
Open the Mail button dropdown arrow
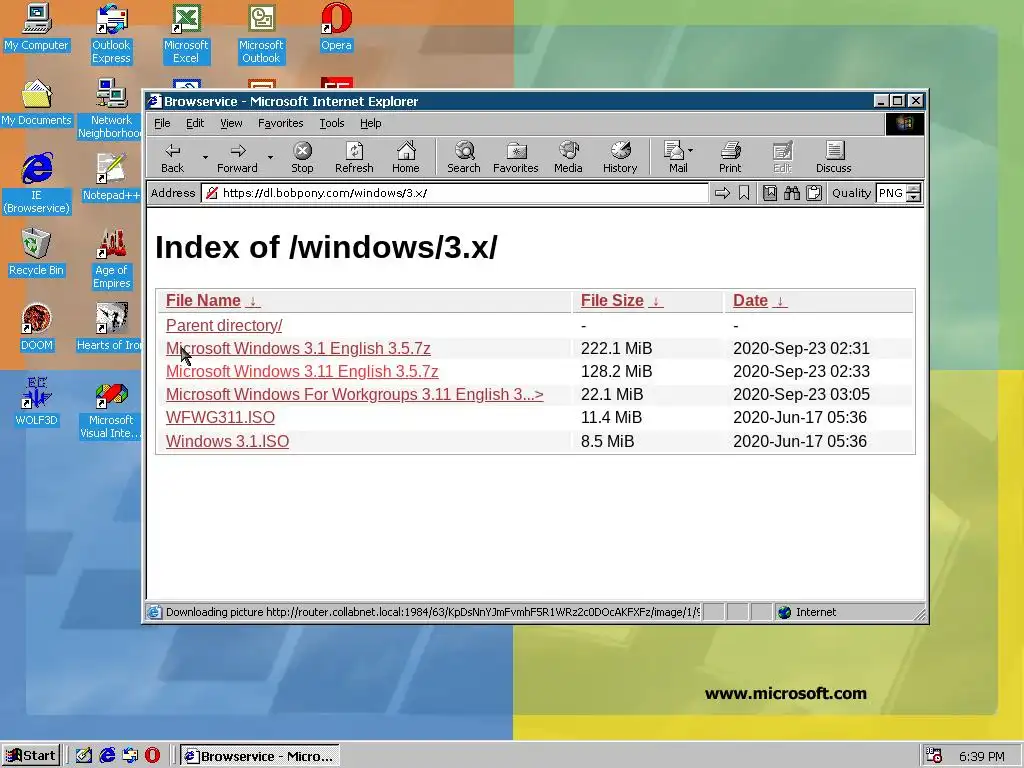pos(691,151)
